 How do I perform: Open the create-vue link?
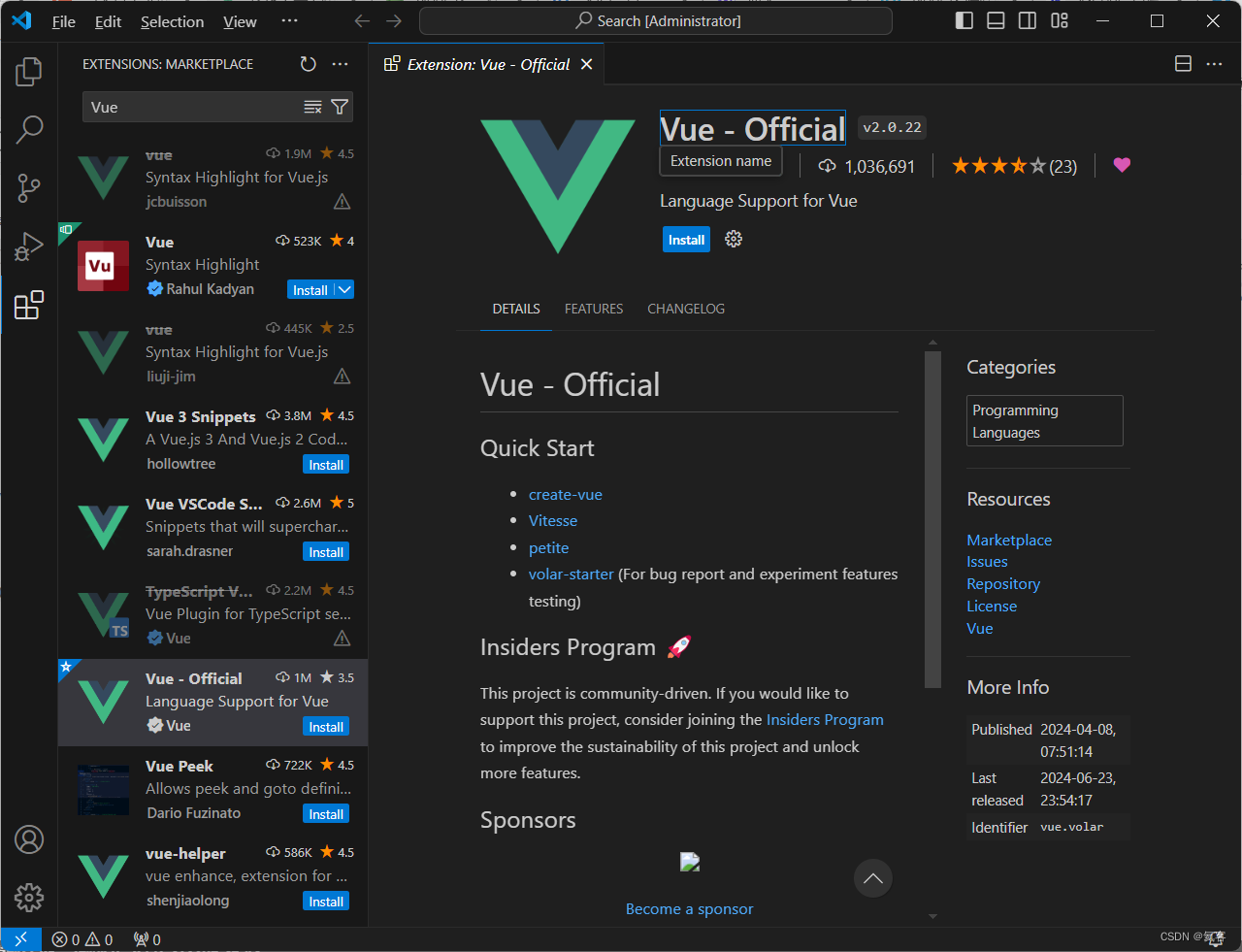pos(566,494)
